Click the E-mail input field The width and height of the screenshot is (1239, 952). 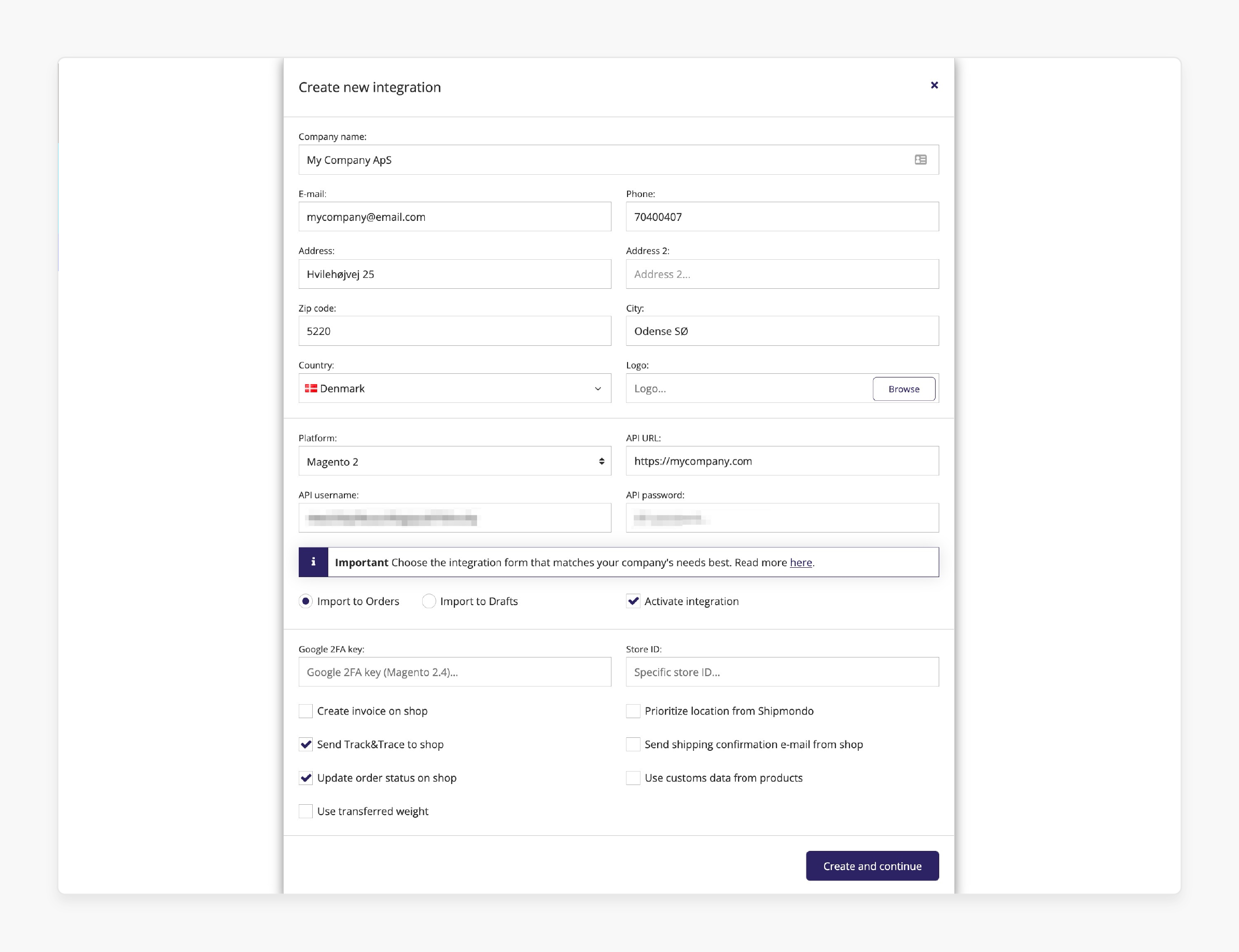point(454,216)
